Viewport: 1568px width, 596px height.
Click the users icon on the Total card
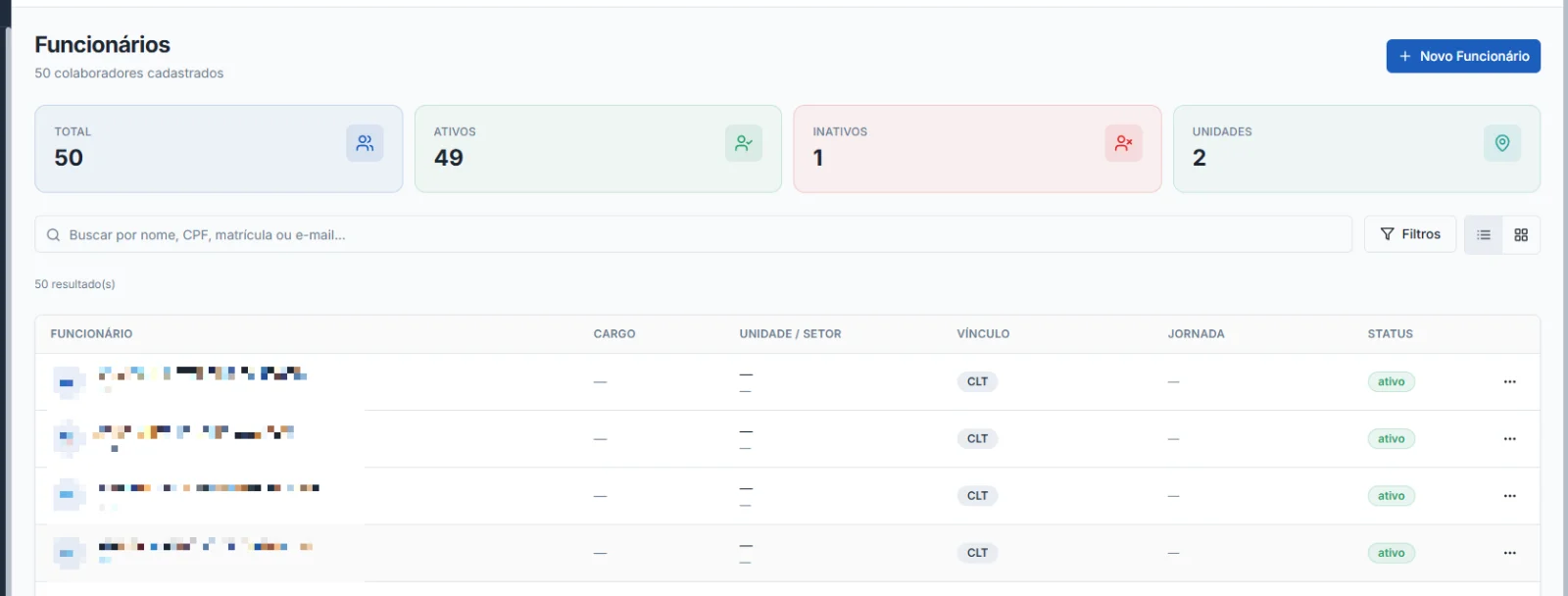pos(365,143)
